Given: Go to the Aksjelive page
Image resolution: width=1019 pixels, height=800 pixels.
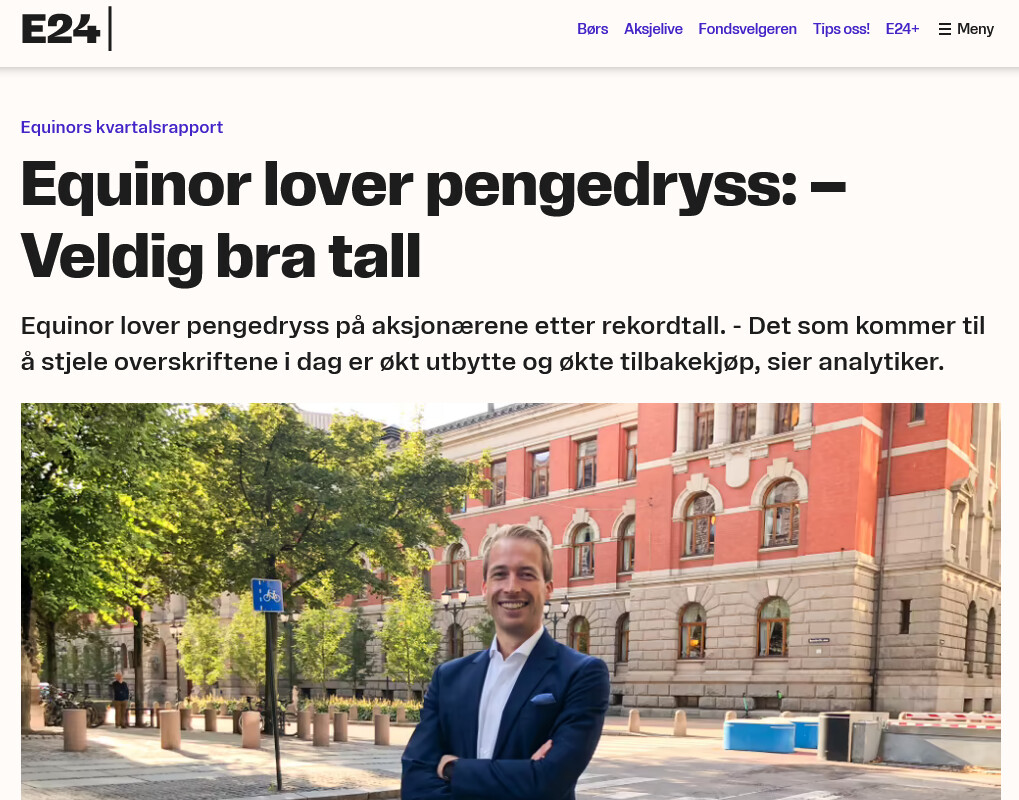Looking at the screenshot, I should [652, 29].
